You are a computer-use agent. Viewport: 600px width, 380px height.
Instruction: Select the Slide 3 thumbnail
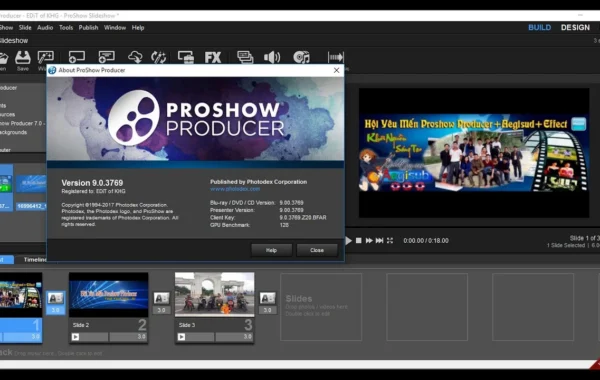pyautogui.click(x=214, y=295)
